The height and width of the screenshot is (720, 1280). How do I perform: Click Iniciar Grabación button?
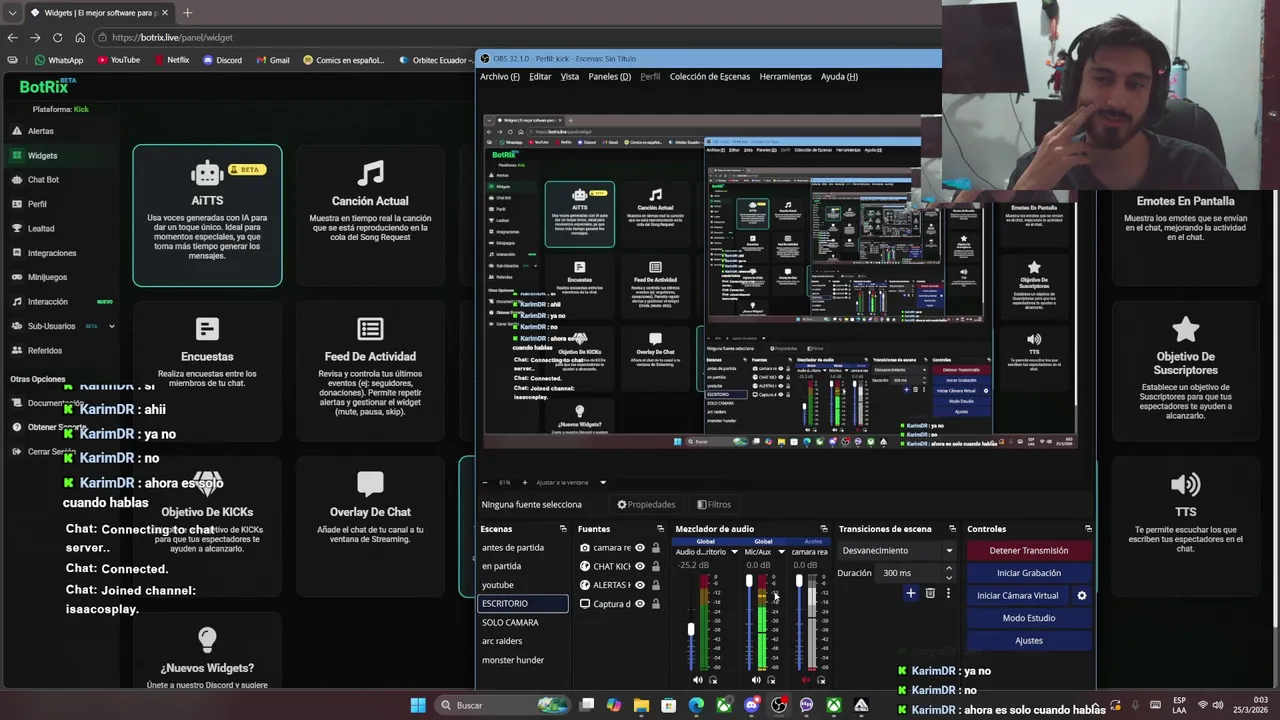tap(1028, 573)
